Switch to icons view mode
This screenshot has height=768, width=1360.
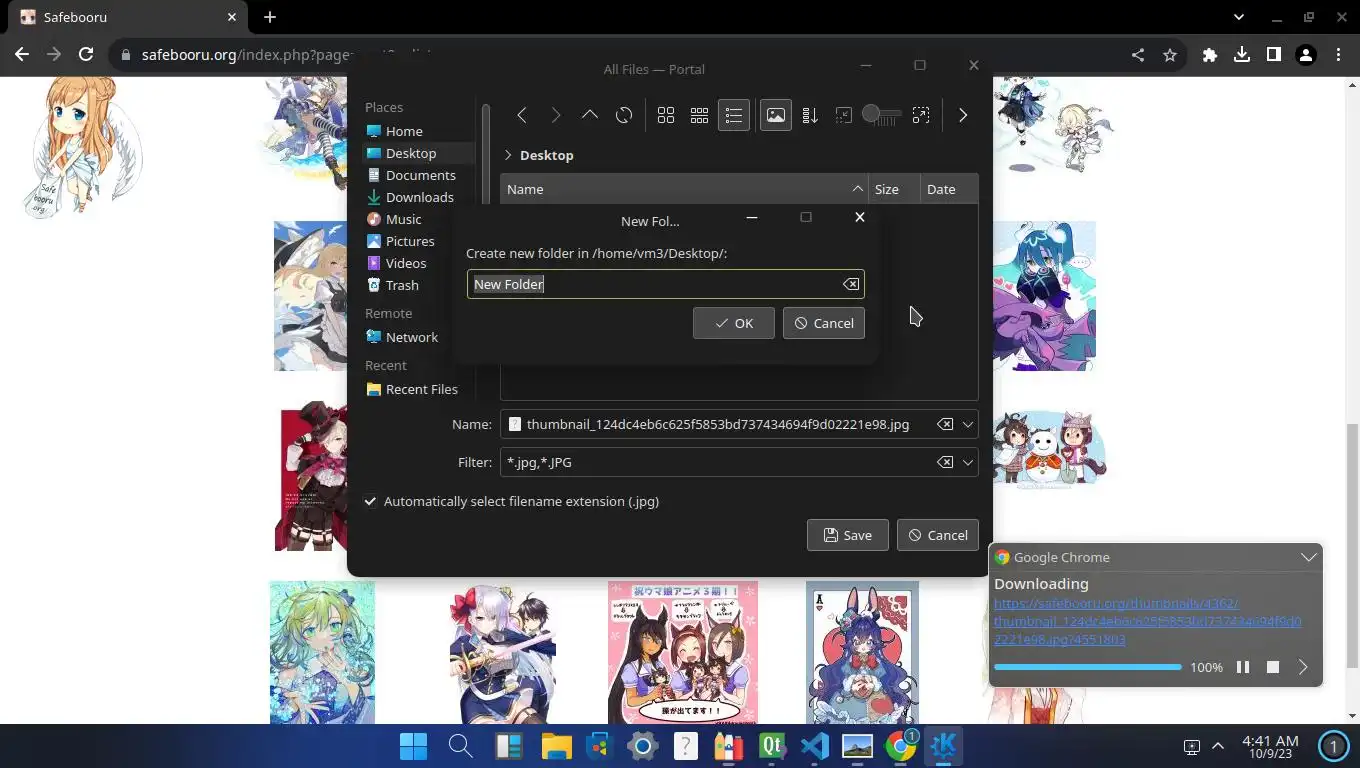click(x=666, y=116)
